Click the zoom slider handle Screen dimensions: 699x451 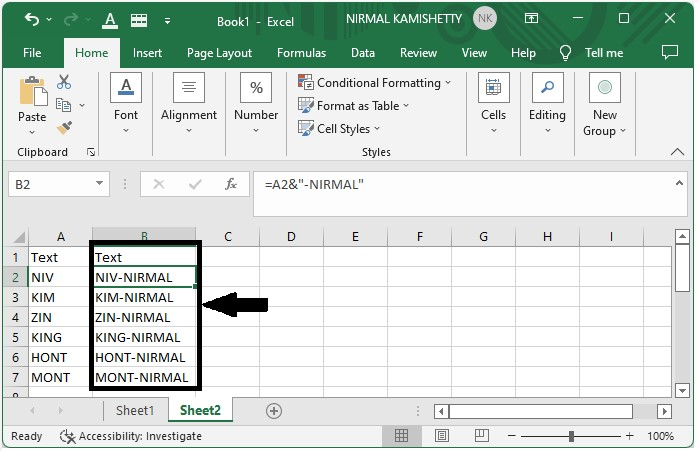[x=571, y=436]
